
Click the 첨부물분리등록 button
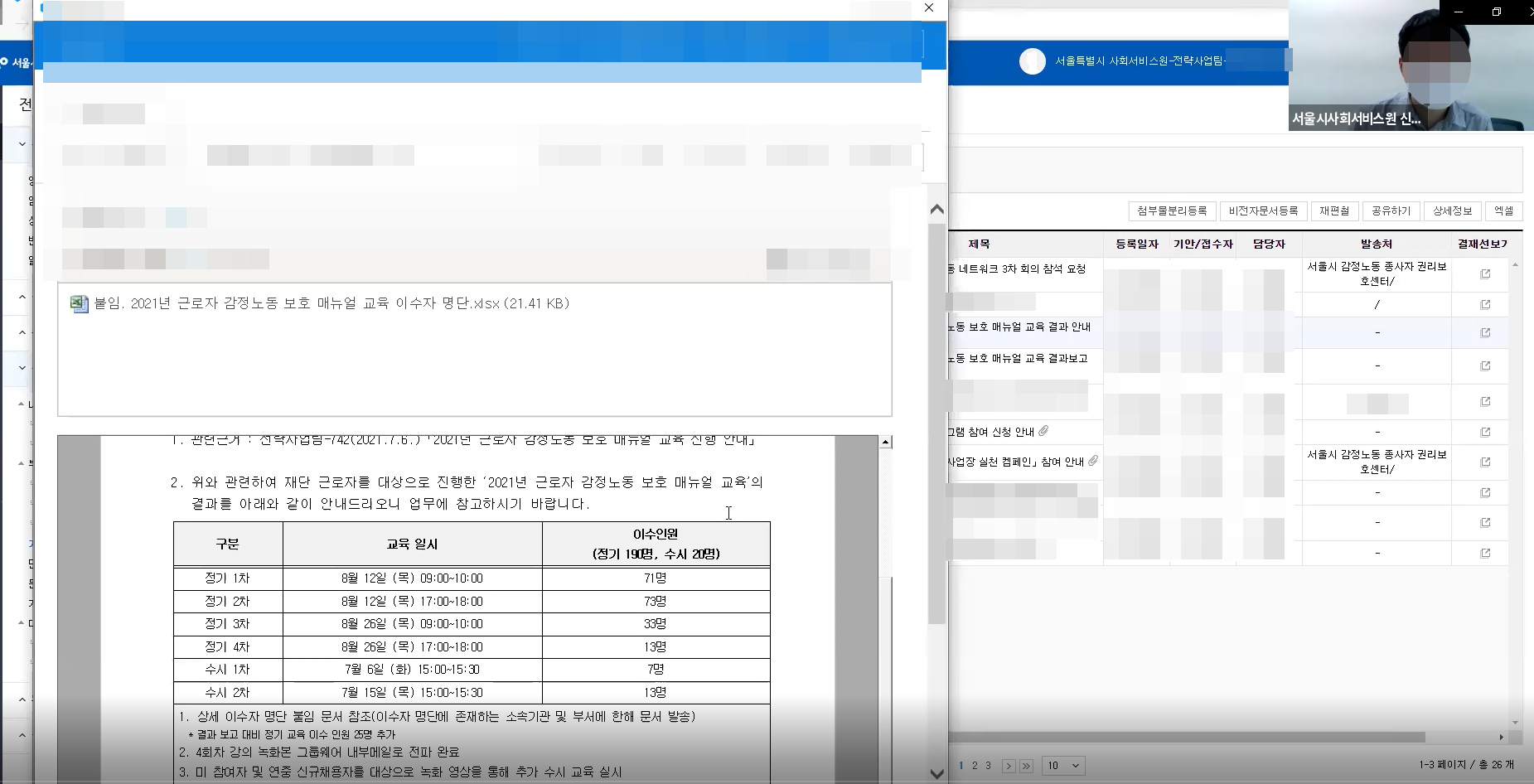tap(1172, 211)
